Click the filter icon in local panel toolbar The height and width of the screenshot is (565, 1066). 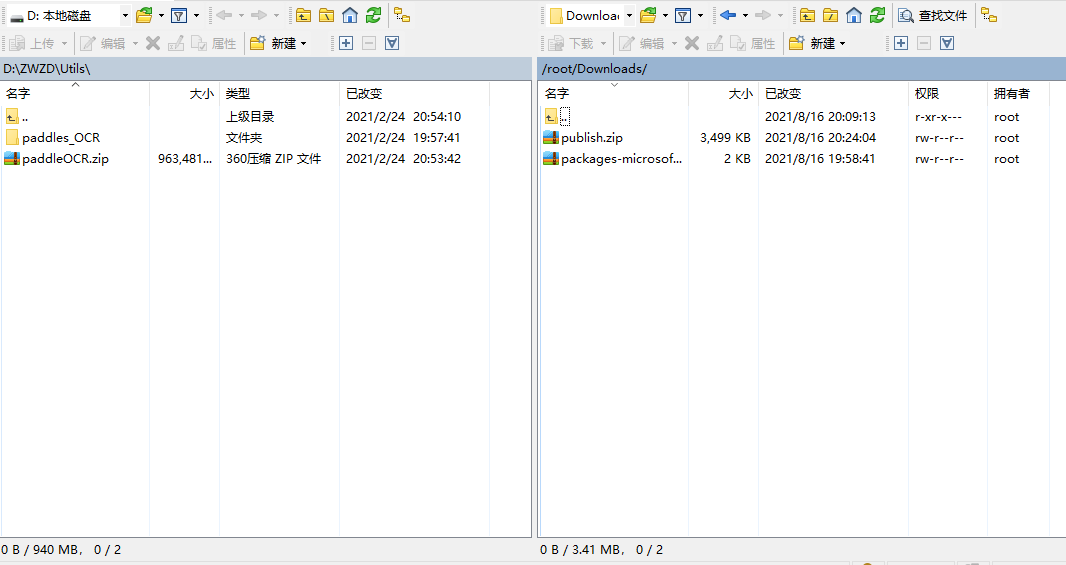pyautogui.click(x=179, y=15)
